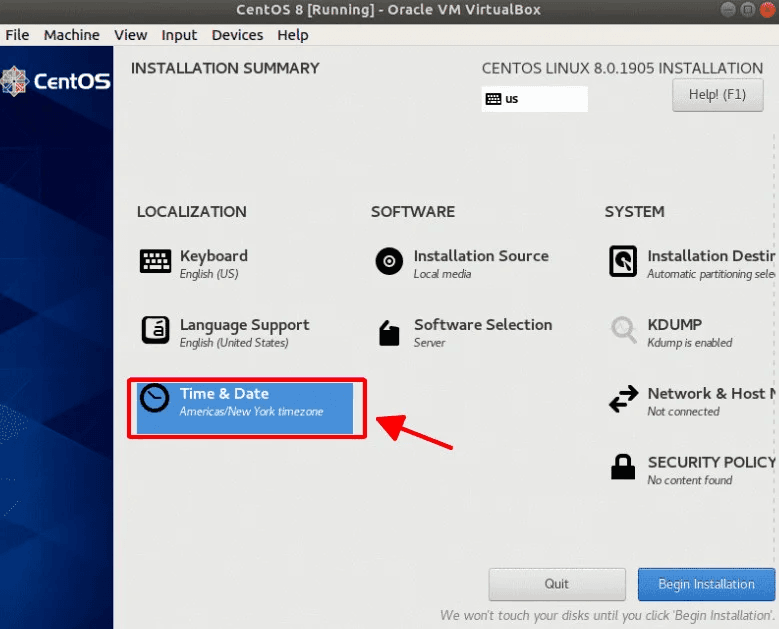This screenshot has width=779, height=629.
Task: Click 'Local media' source text
Action: [442, 274]
